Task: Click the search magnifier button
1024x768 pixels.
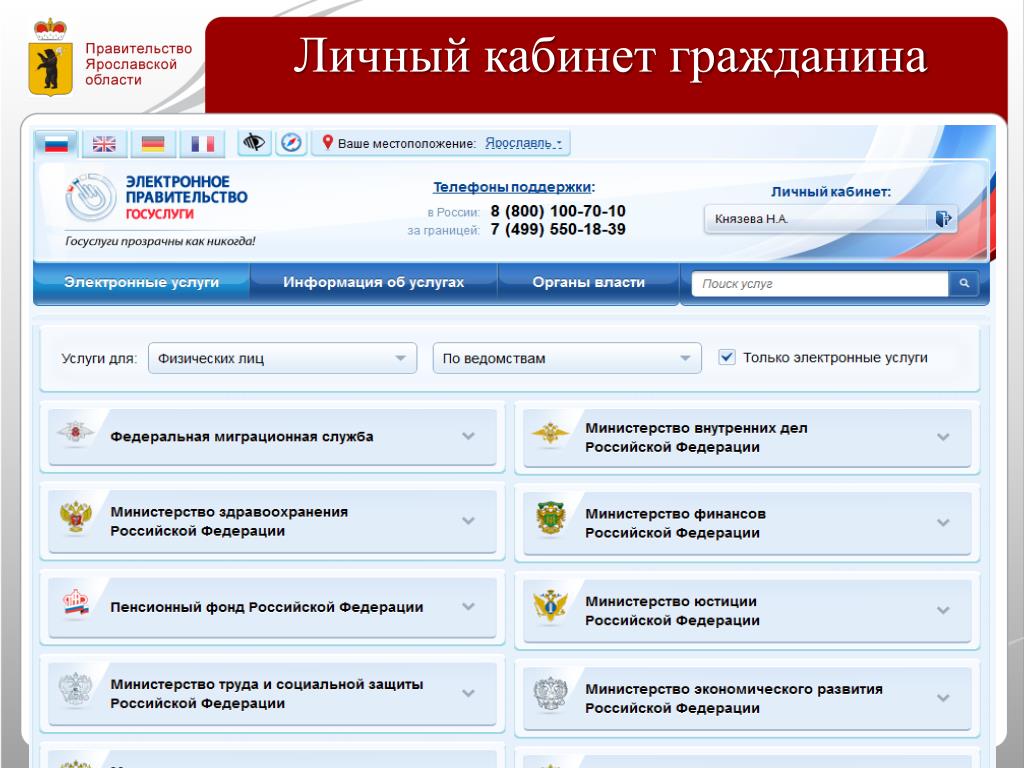Action: 964,283
